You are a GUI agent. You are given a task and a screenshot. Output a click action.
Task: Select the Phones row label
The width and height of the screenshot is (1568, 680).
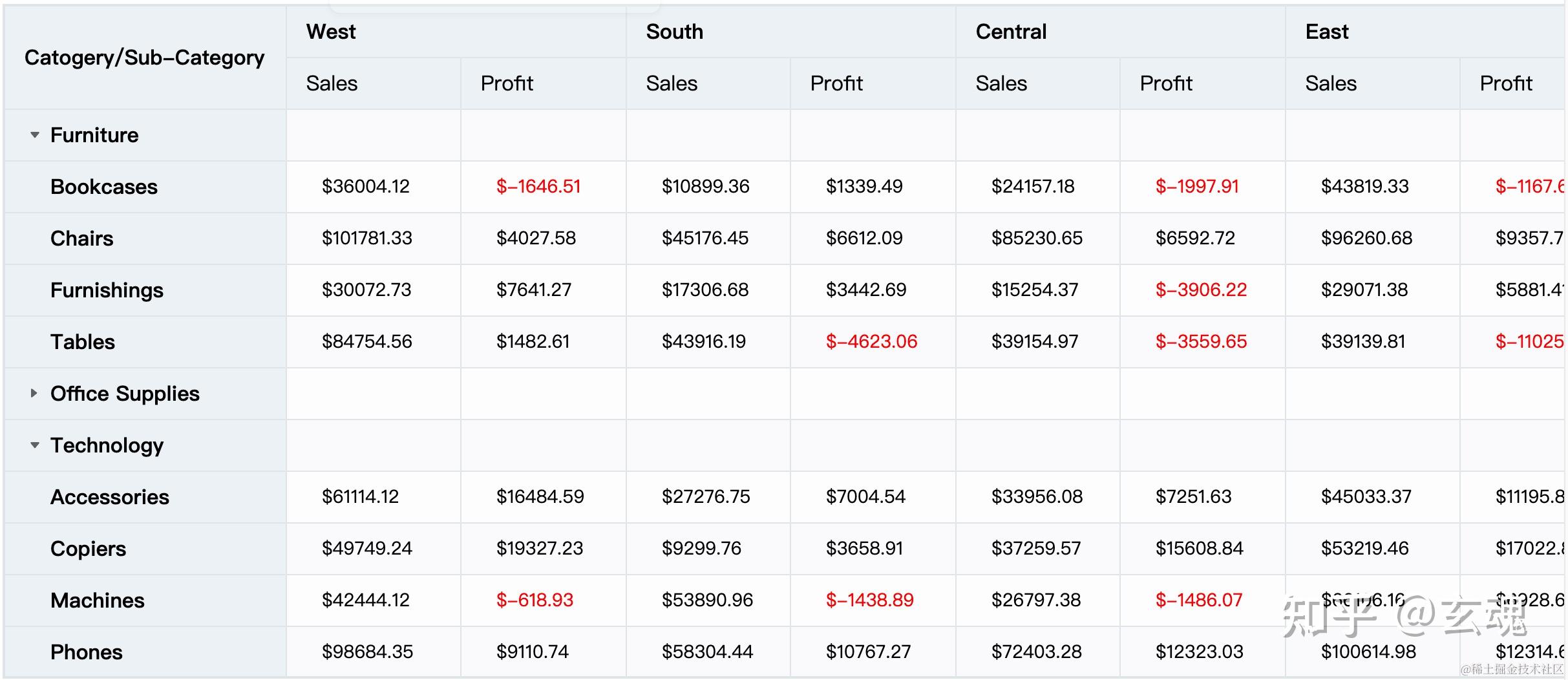87,652
